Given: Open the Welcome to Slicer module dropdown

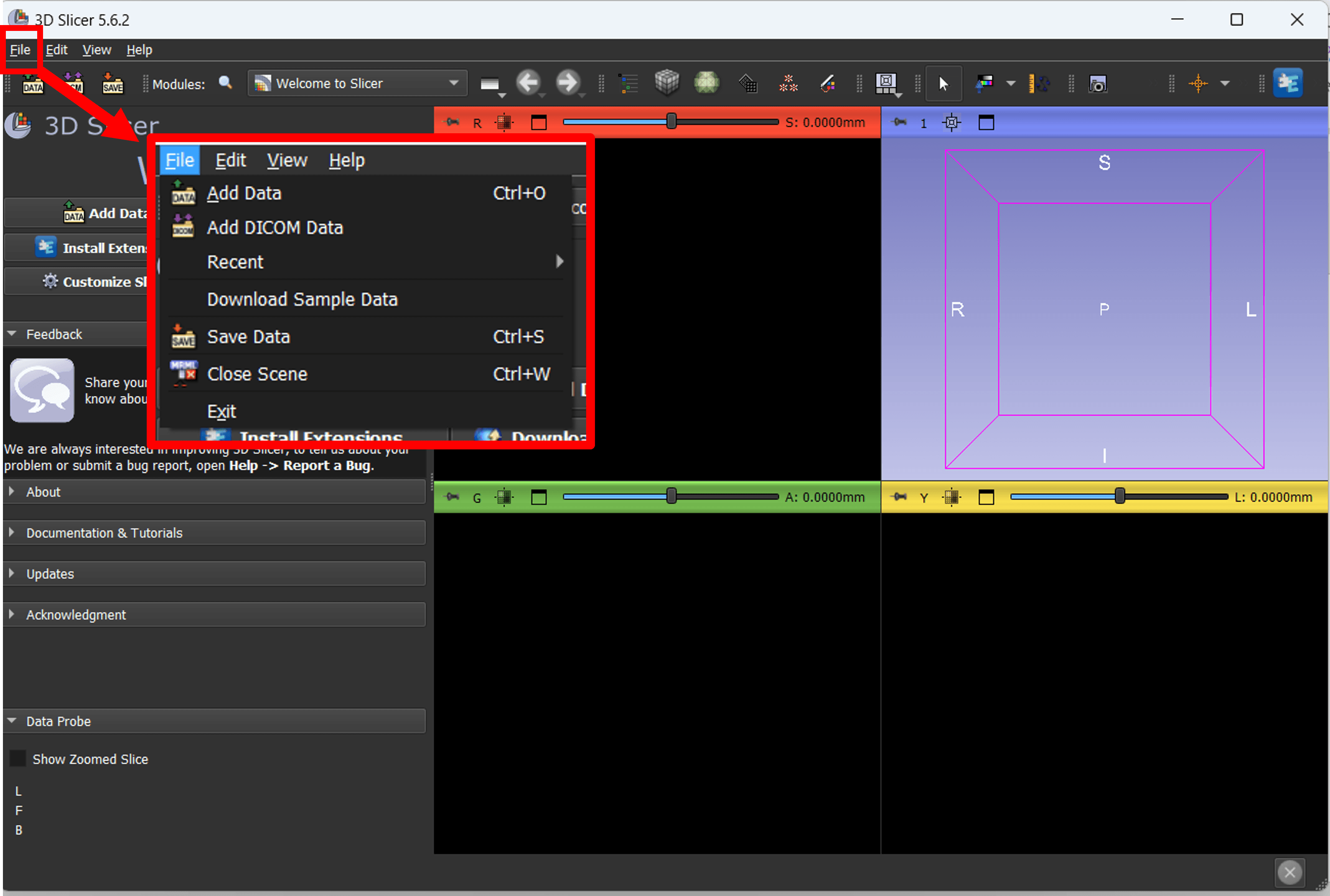Looking at the screenshot, I should [x=357, y=84].
